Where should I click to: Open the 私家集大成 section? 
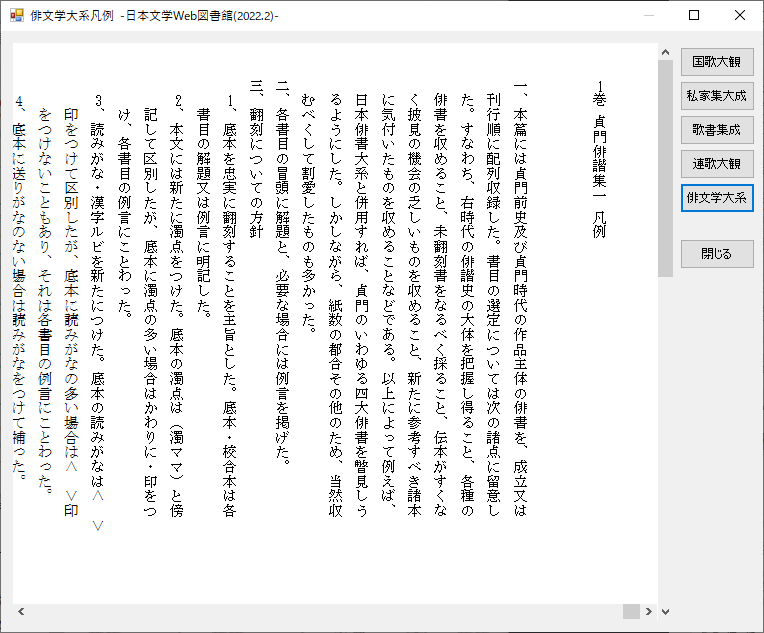click(x=717, y=96)
